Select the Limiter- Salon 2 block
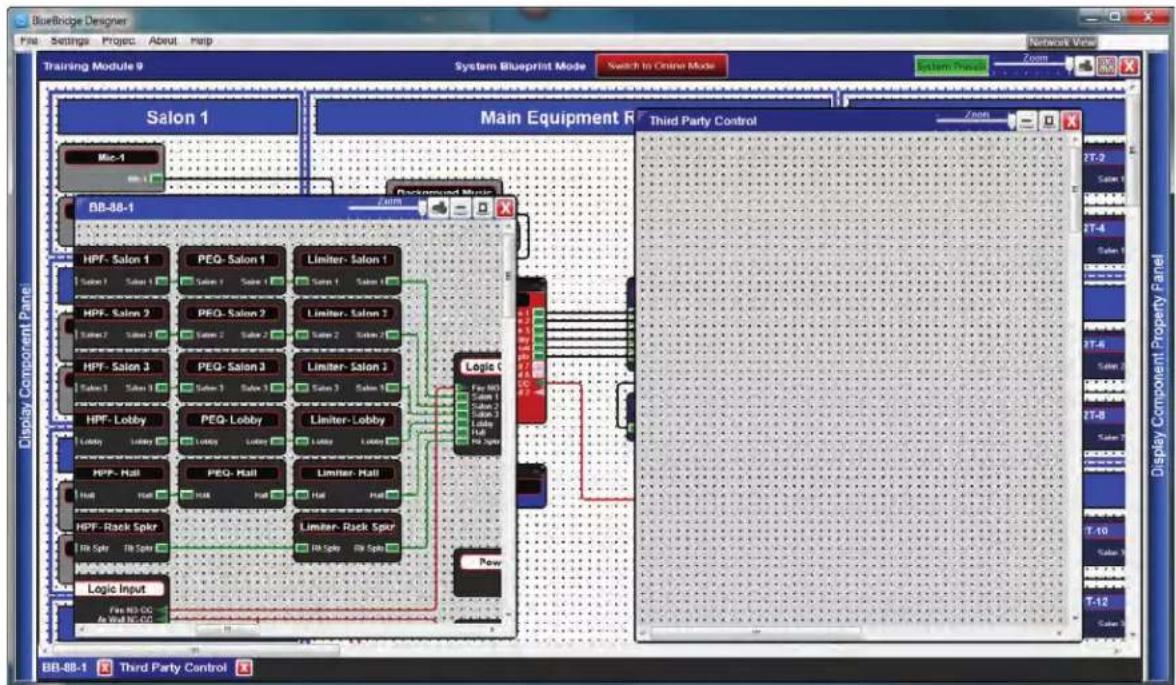This screenshot has width=1176, height=685. [346, 323]
